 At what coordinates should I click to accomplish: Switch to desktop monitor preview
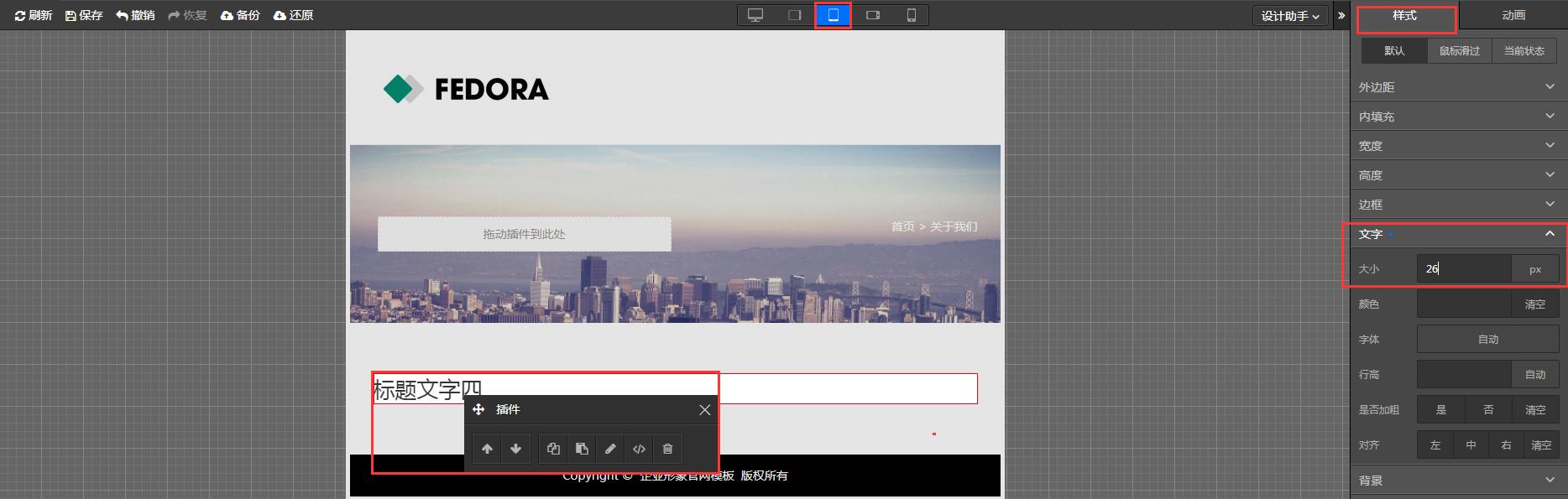click(x=755, y=15)
